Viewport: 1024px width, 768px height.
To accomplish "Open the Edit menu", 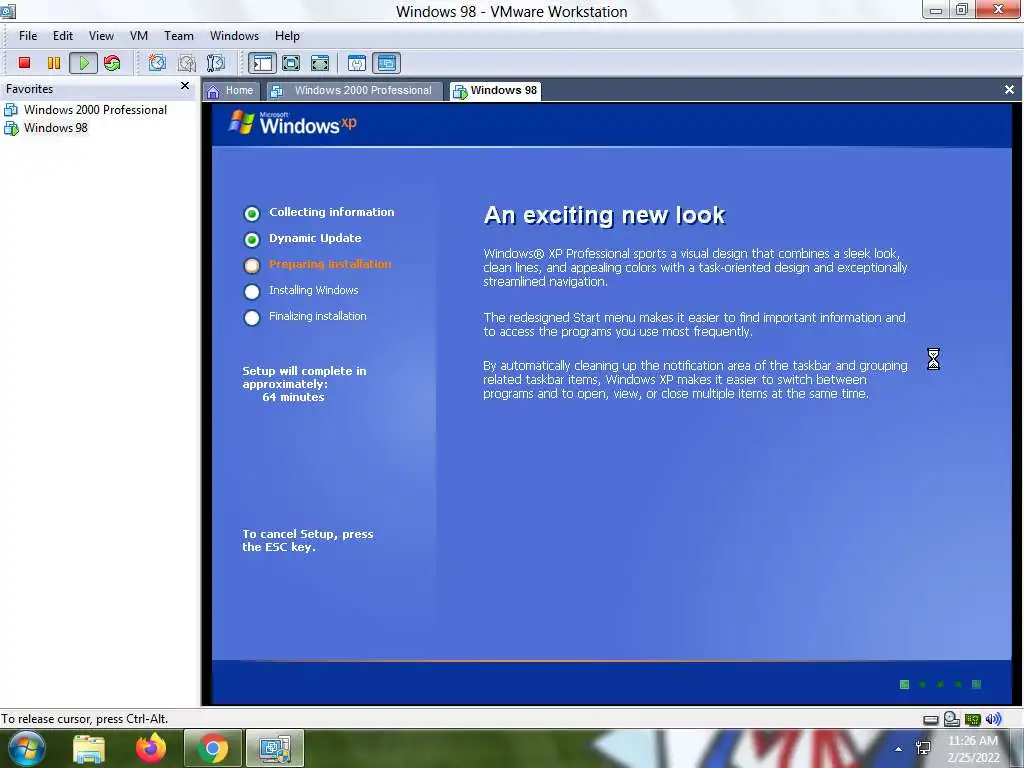I will (x=63, y=36).
